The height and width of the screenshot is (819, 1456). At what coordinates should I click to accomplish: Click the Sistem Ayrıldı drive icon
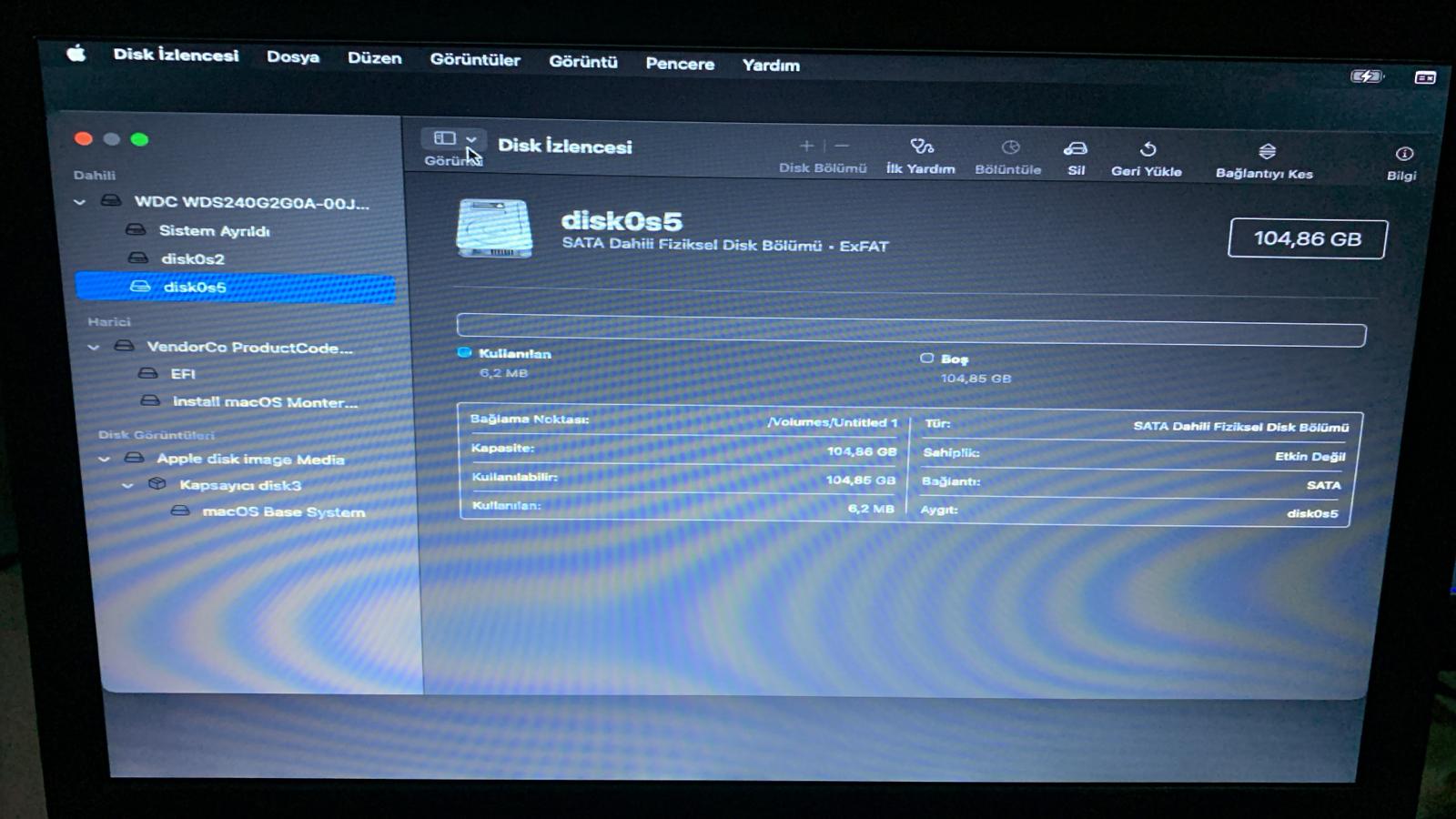tap(135, 229)
